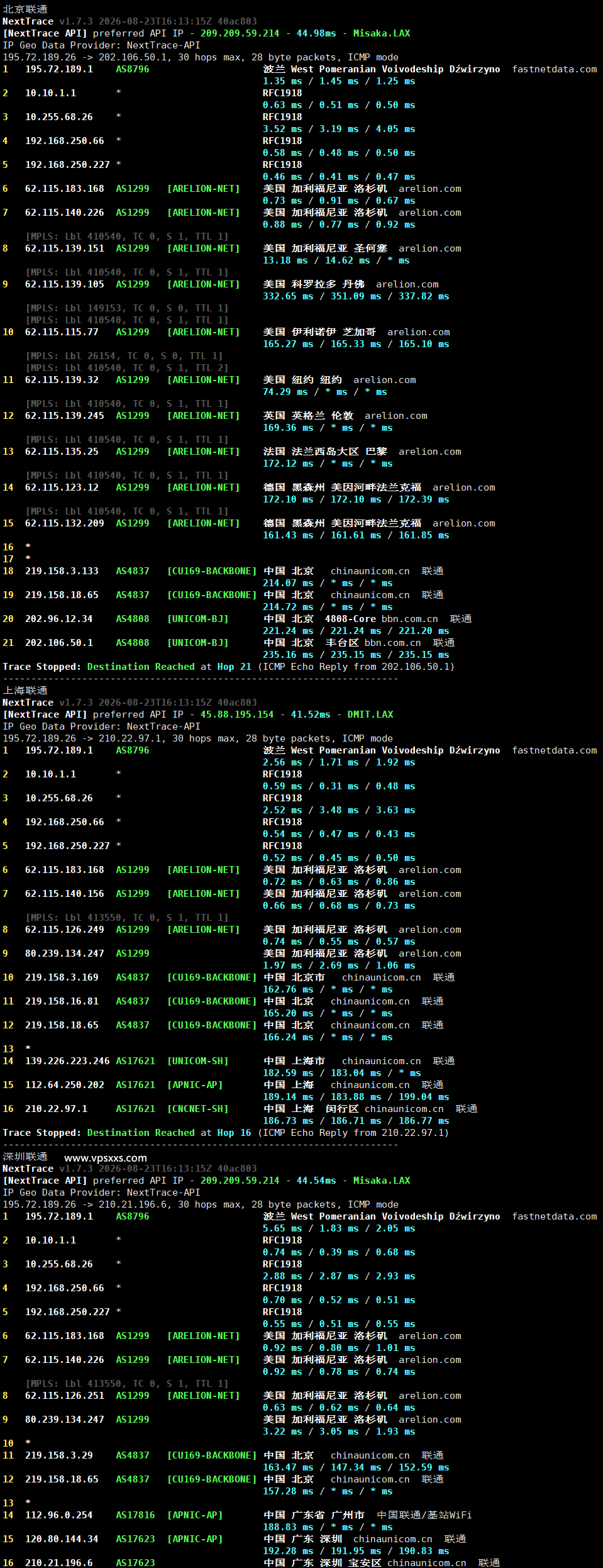This screenshot has width=603, height=1568.
Task: Select hop IP 62.115.126.249
Action: [x=65, y=930]
